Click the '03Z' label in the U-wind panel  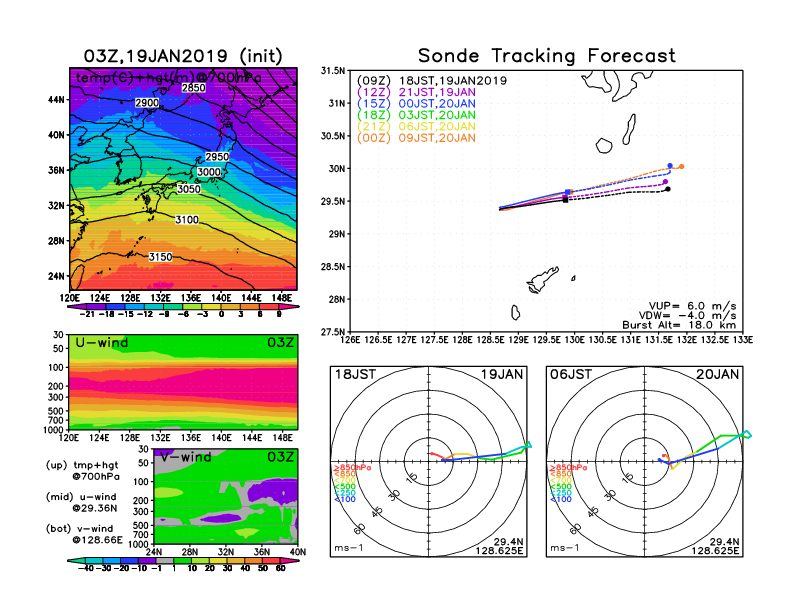[x=280, y=343]
